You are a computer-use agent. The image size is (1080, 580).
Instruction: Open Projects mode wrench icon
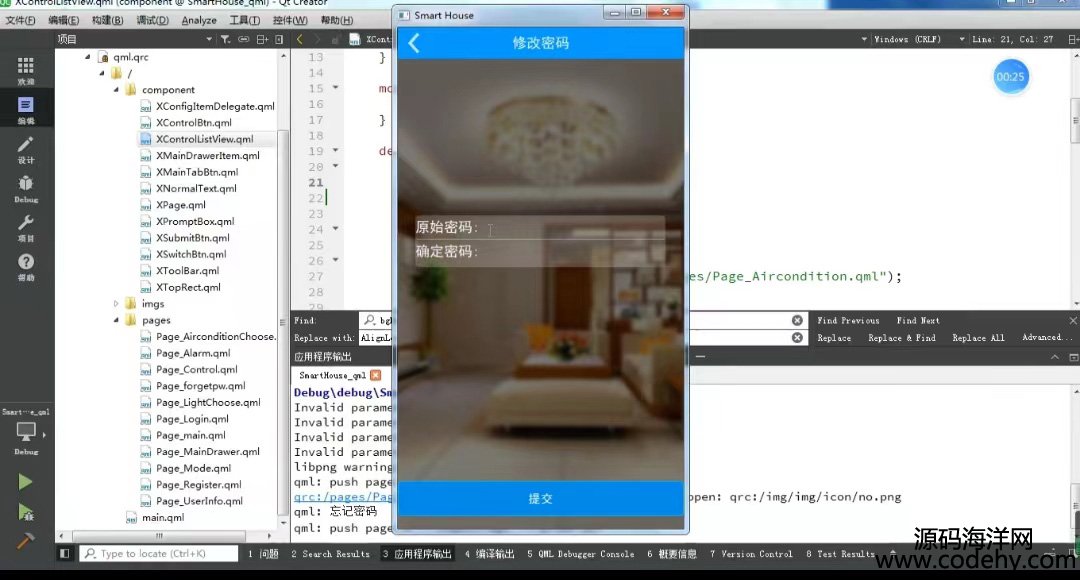(25, 227)
